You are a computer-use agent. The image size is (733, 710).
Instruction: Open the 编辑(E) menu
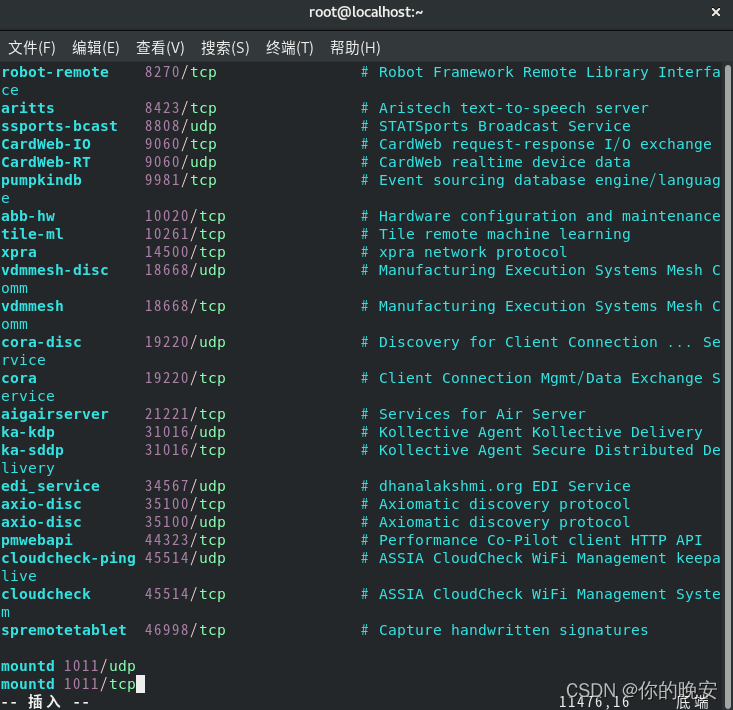(96, 48)
